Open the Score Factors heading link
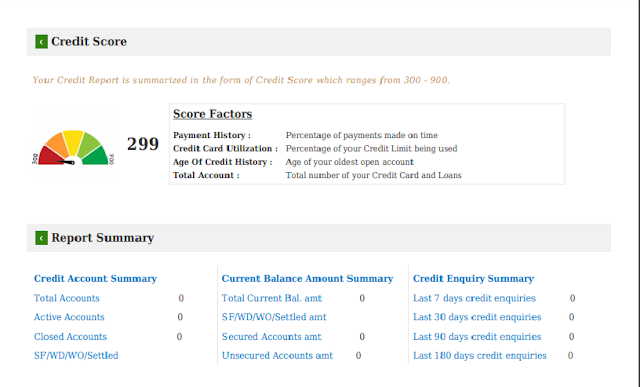The image size is (640, 387). coord(212,114)
